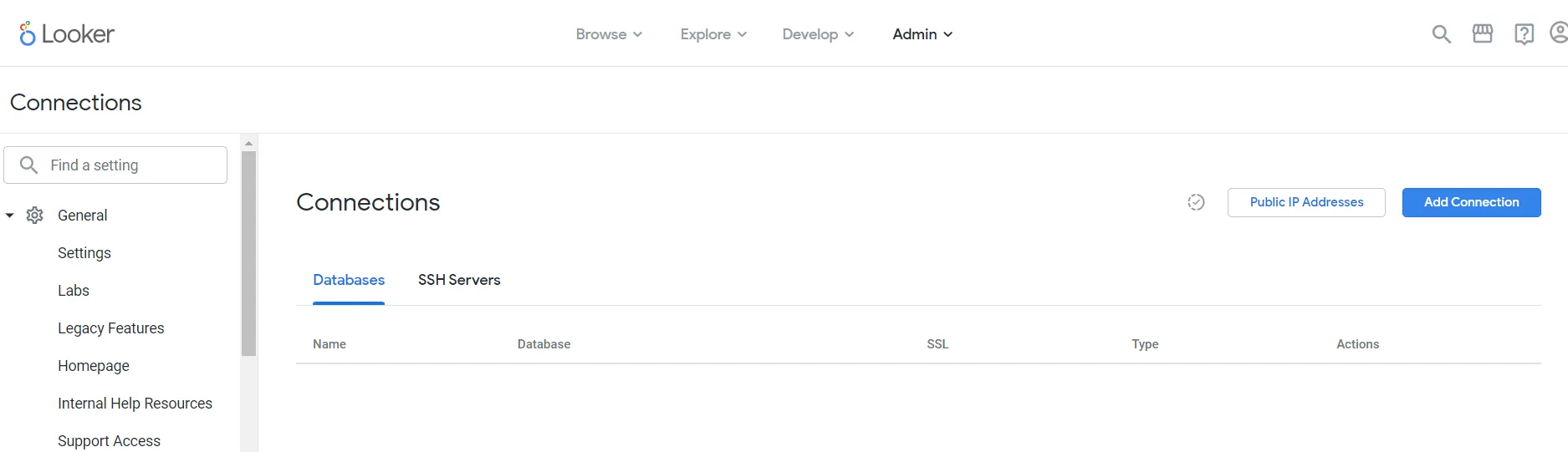
Task: Click the General gear icon in sidebar
Action: (x=35, y=216)
